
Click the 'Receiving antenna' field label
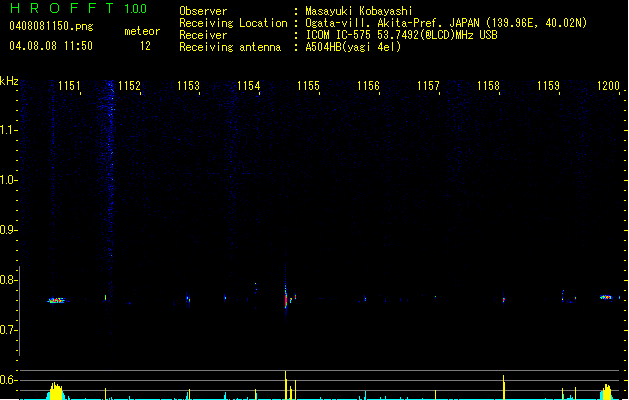tap(230, 47)
